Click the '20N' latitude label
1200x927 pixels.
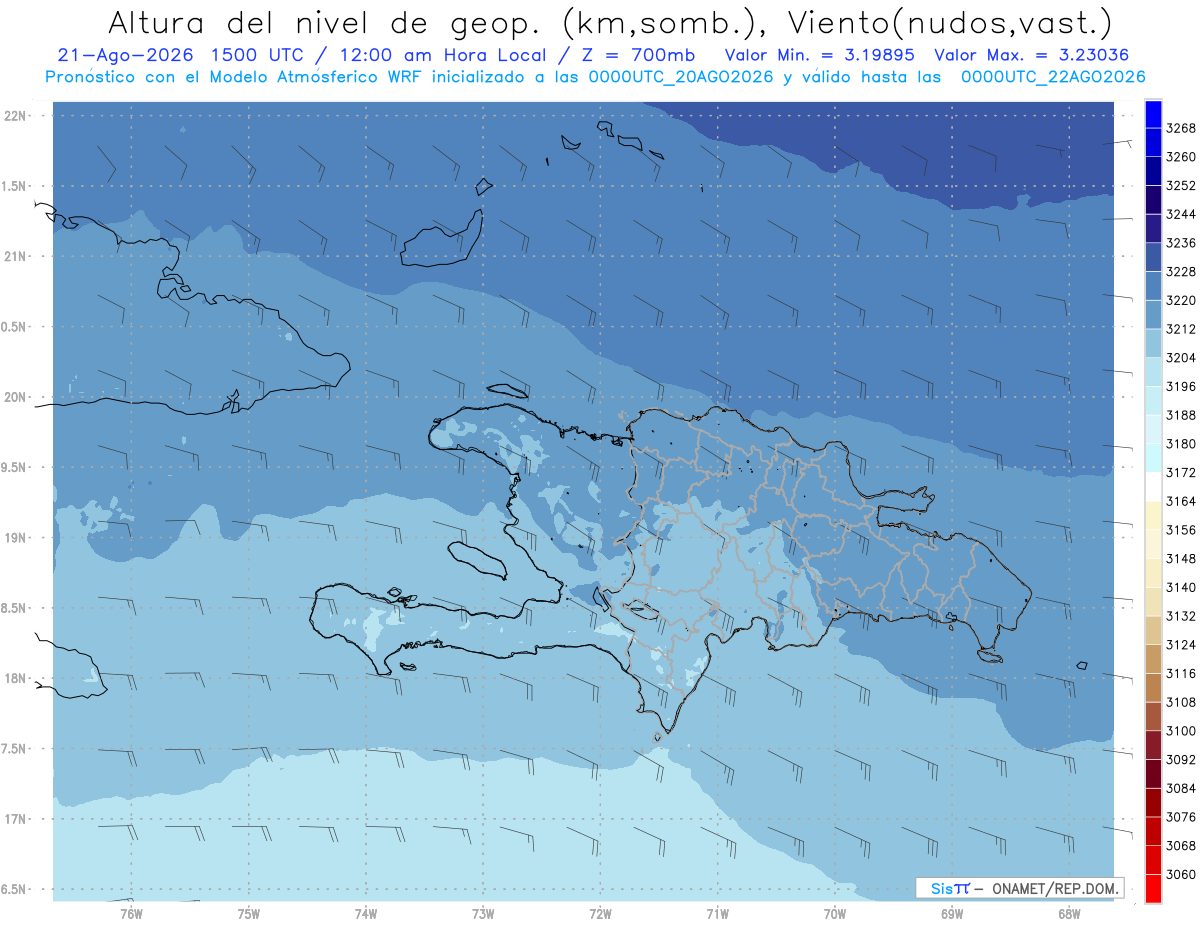click(x=17, y=397)
